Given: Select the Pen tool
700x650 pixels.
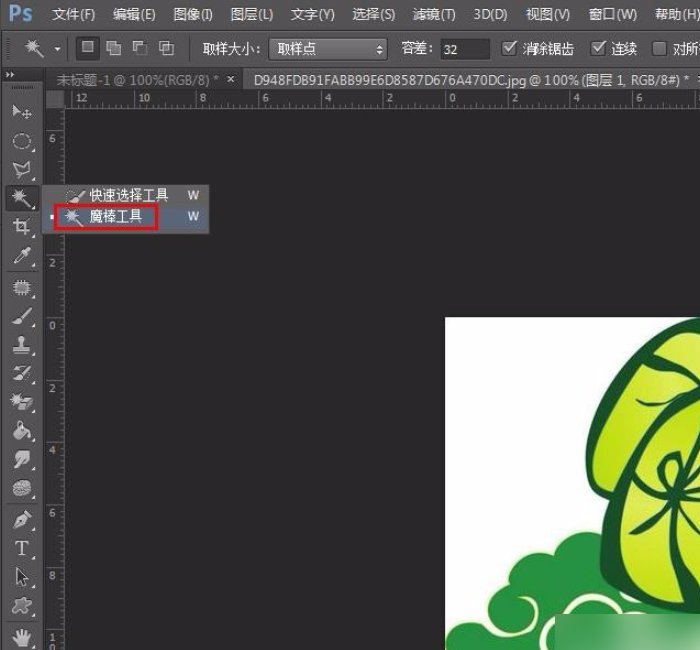Looking at the screenshot, I should tap(21, 519).
